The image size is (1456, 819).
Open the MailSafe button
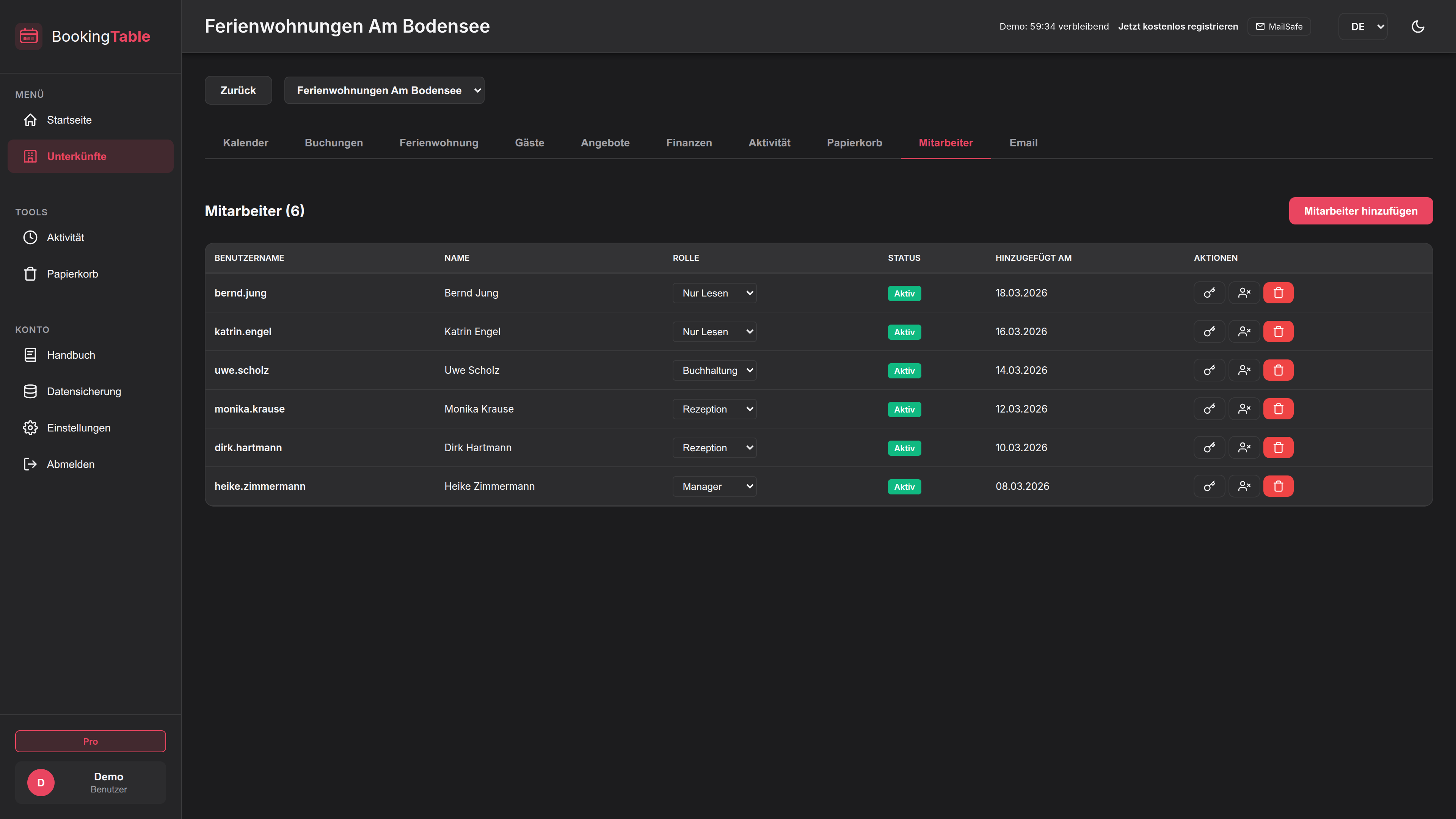pos(1279,27)
